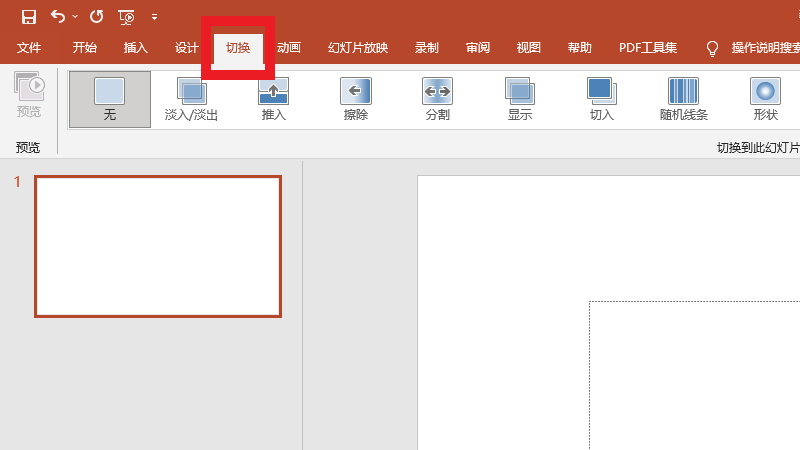800x450 pixels.
Task: Apply the 淡入/淡出 transition
Action: (x=191, y=99)
